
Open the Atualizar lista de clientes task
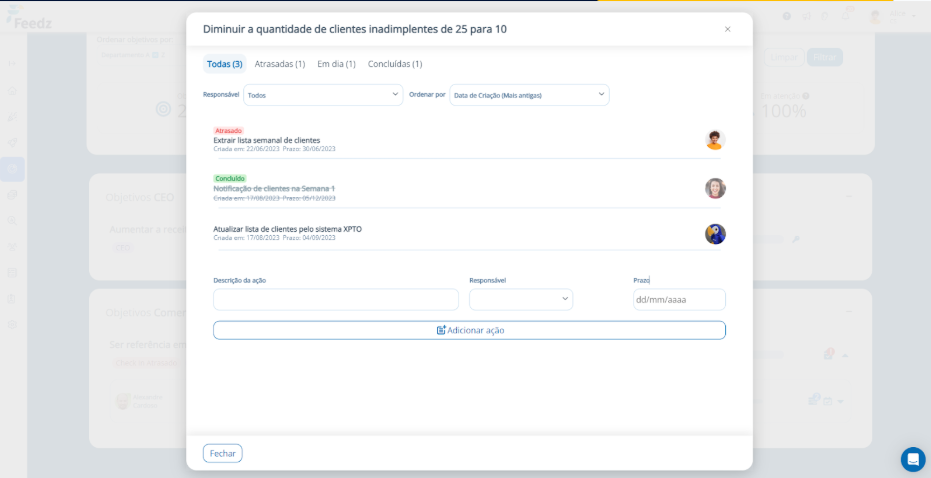pyautogui.click(x=287, y=229)
